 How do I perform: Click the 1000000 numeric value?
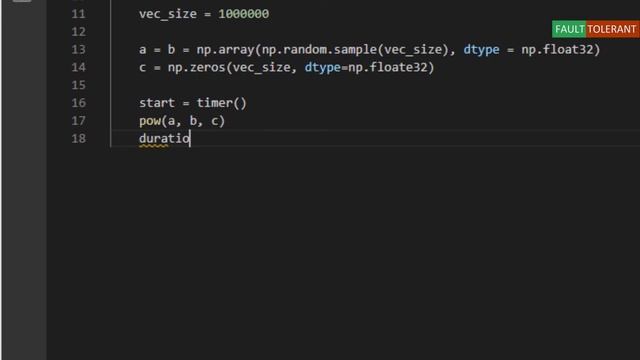pos(244,14)
